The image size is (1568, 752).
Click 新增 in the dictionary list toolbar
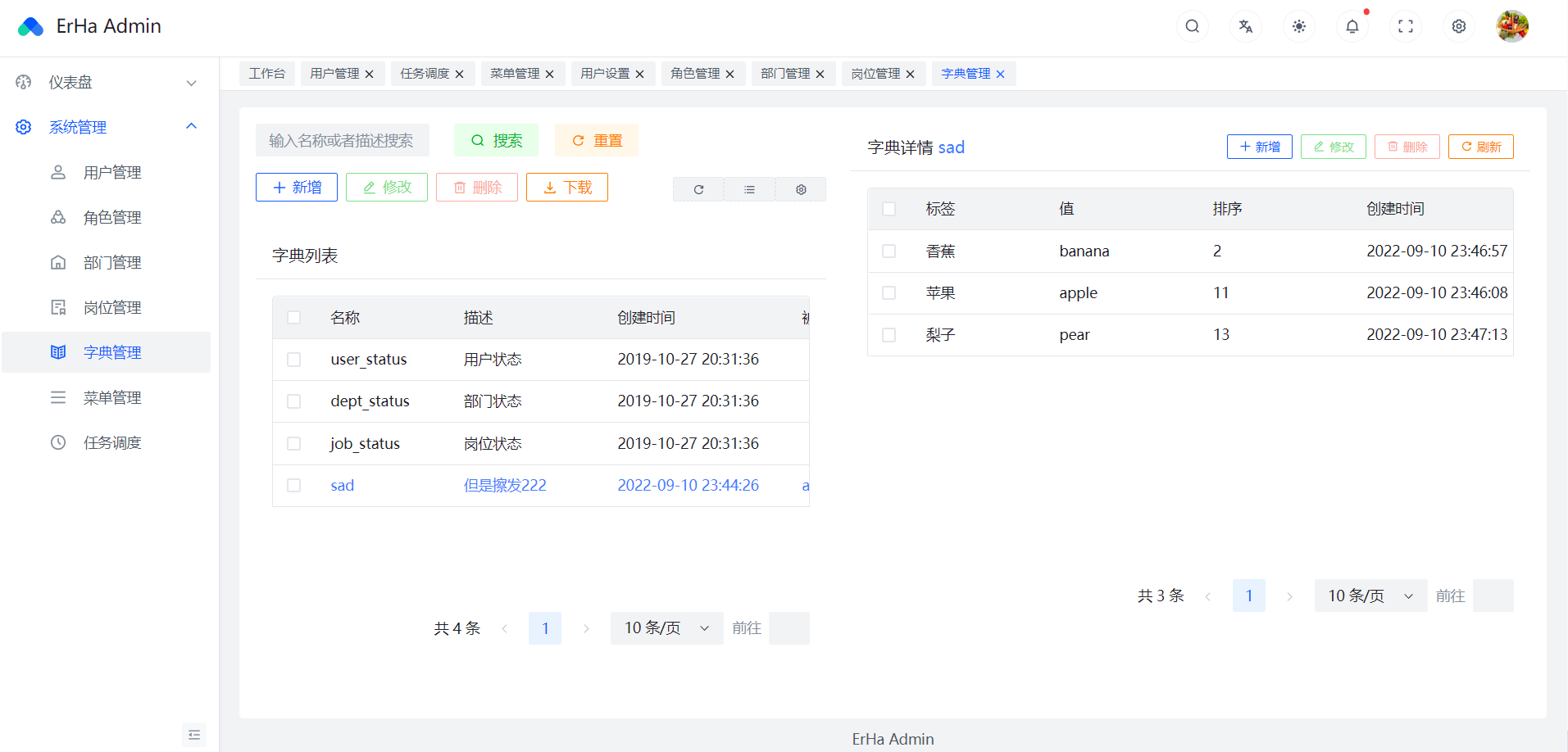tap(297, 188)
